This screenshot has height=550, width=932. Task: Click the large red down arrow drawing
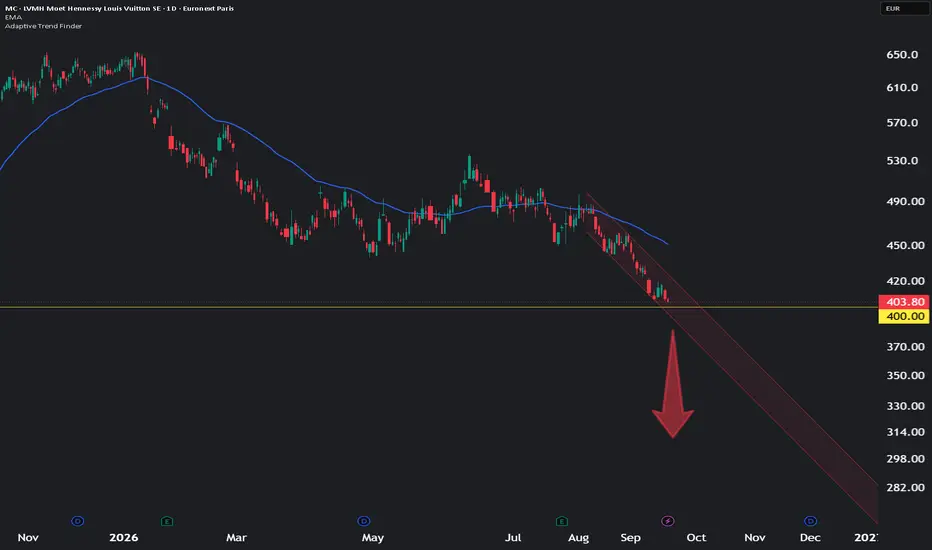[x=673, y=385]
